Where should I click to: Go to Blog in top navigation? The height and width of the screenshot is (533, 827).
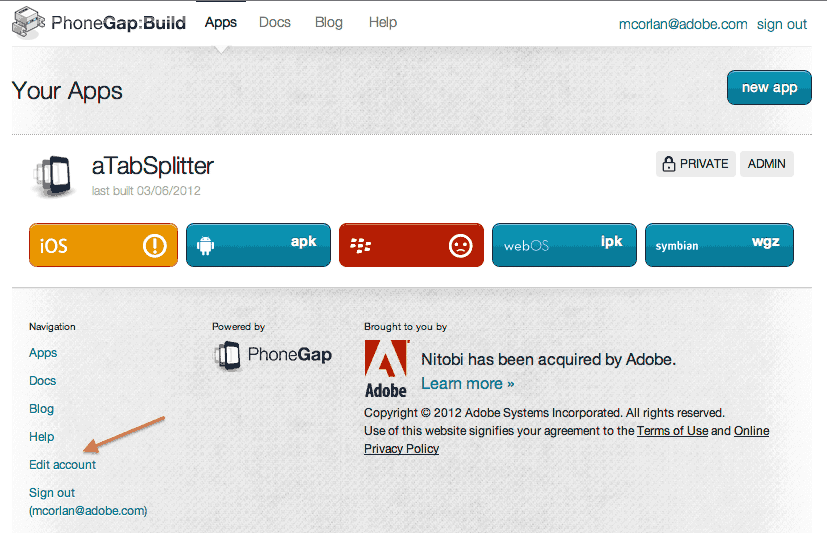pos(328,22)
